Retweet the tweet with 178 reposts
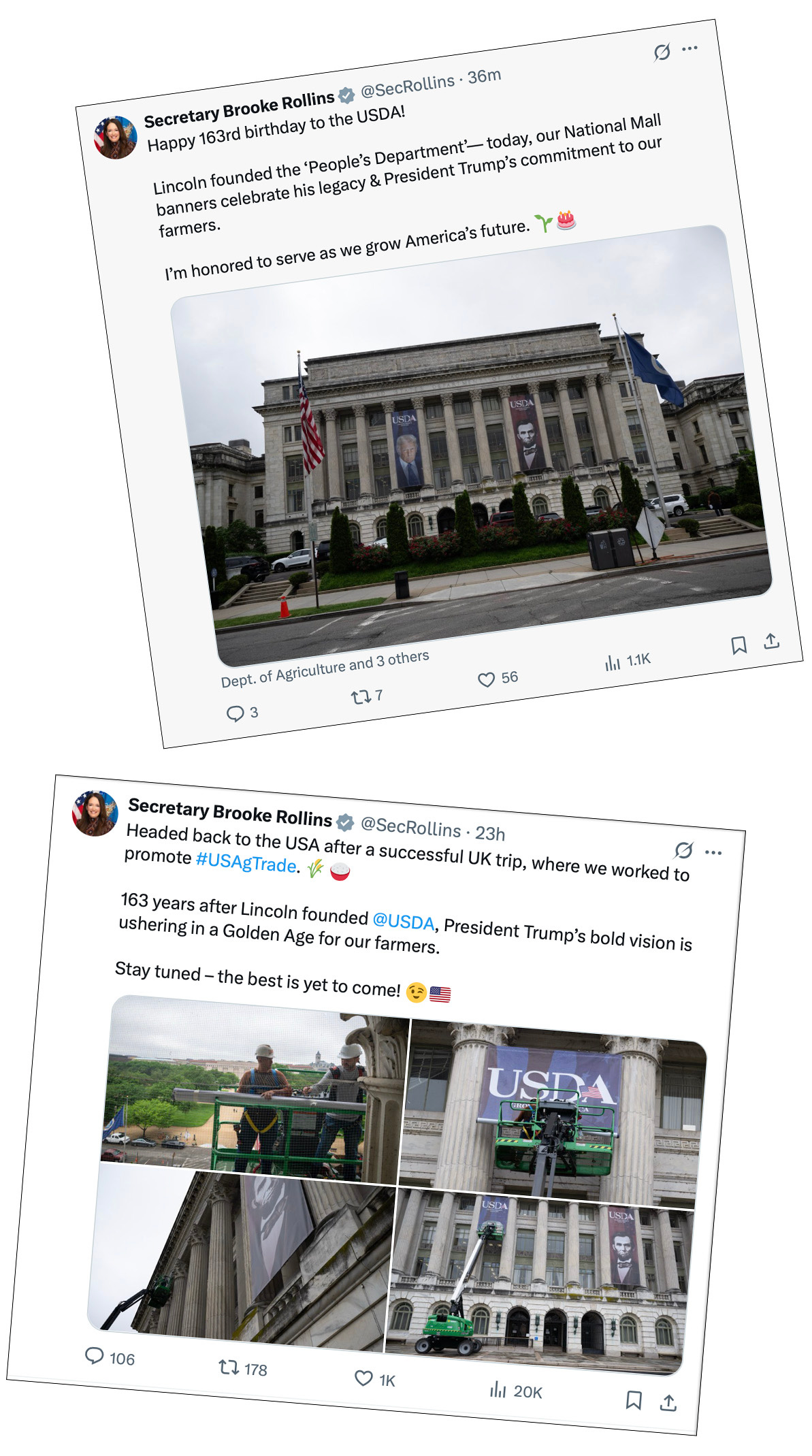Screen dimensions: 812x1456 (228, 1367)
